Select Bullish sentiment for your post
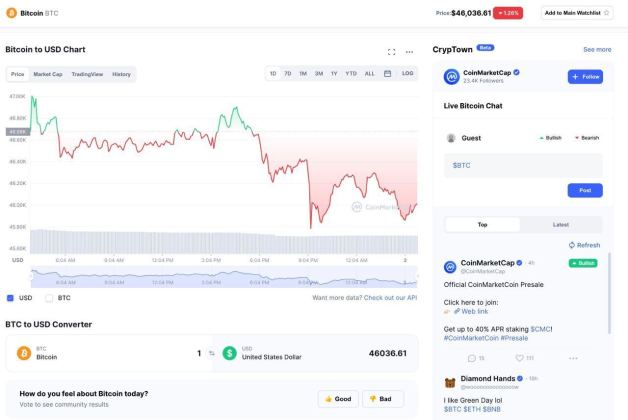This screenshot has width=628, height=420. click(550, 138)
